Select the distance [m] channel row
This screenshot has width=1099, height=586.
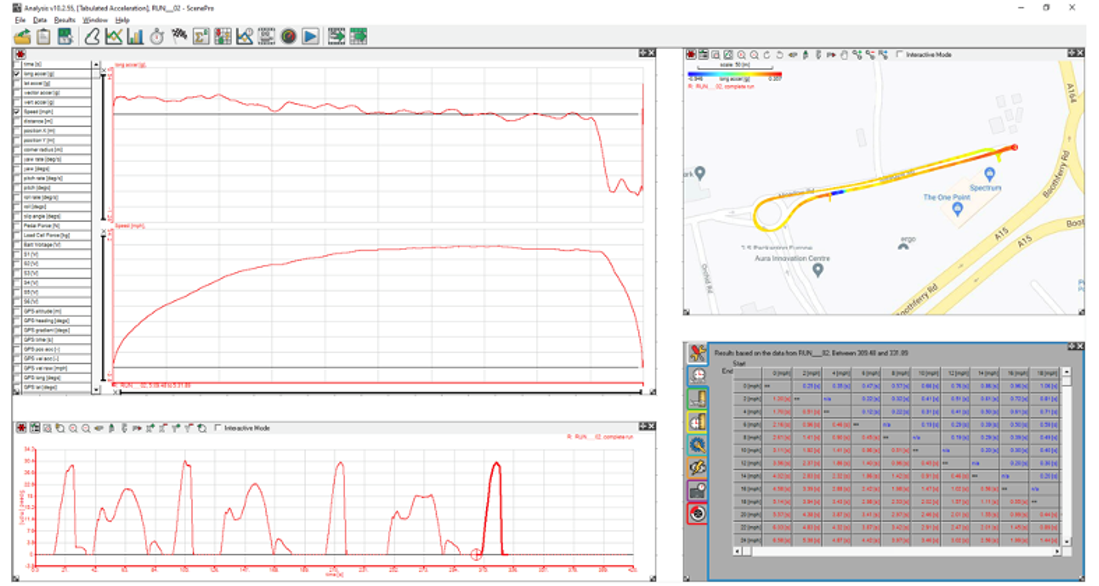pyautogui.click(x=38, y=121)
